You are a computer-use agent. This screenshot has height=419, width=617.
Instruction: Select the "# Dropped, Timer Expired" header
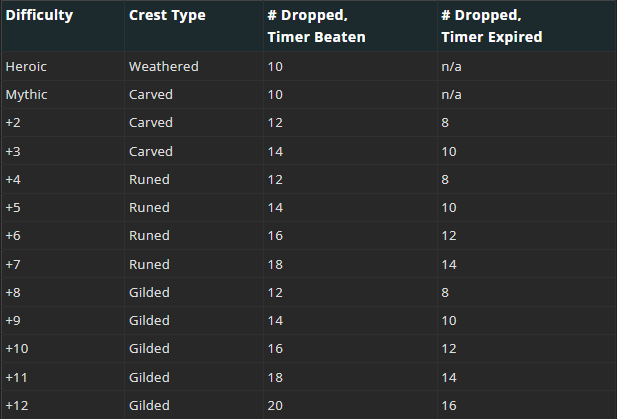click(491, 26)
